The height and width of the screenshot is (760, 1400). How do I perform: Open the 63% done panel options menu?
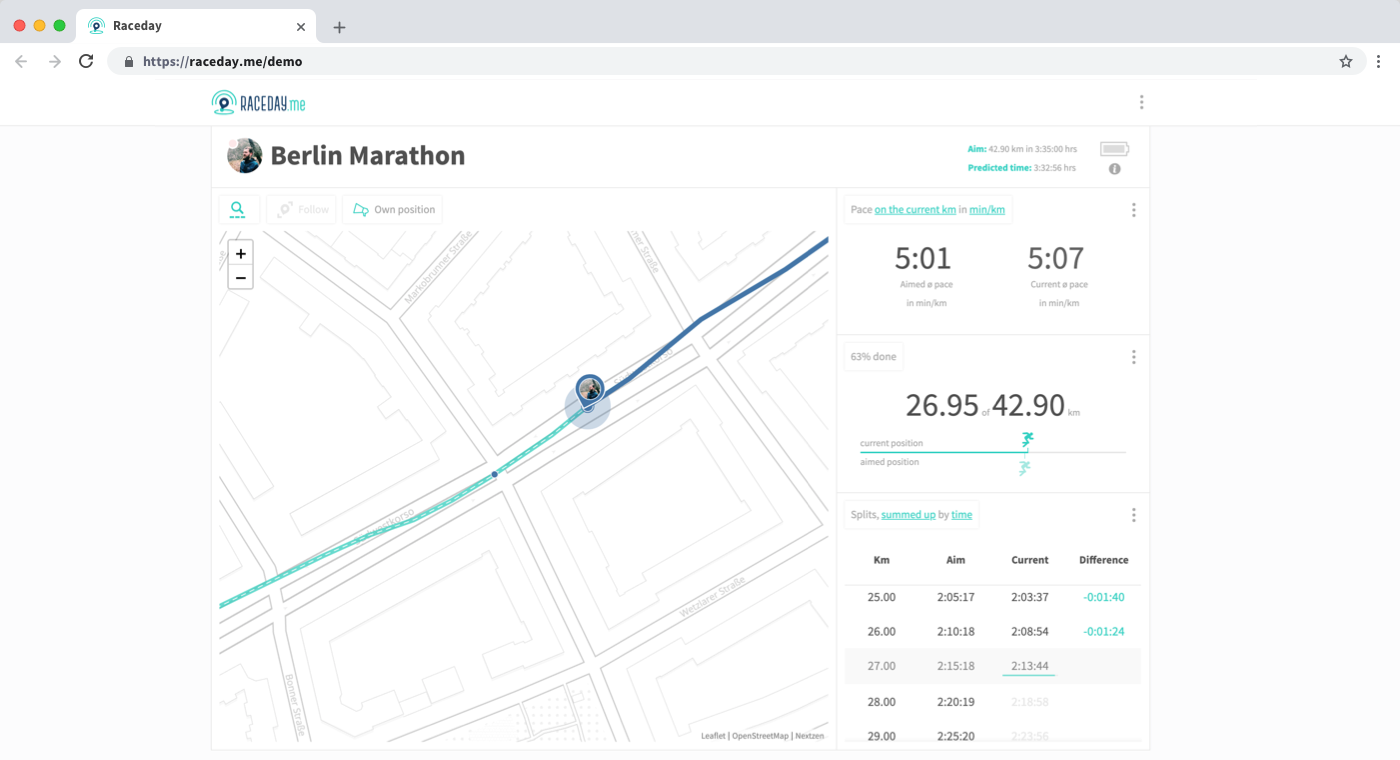tap(1133, 357)
